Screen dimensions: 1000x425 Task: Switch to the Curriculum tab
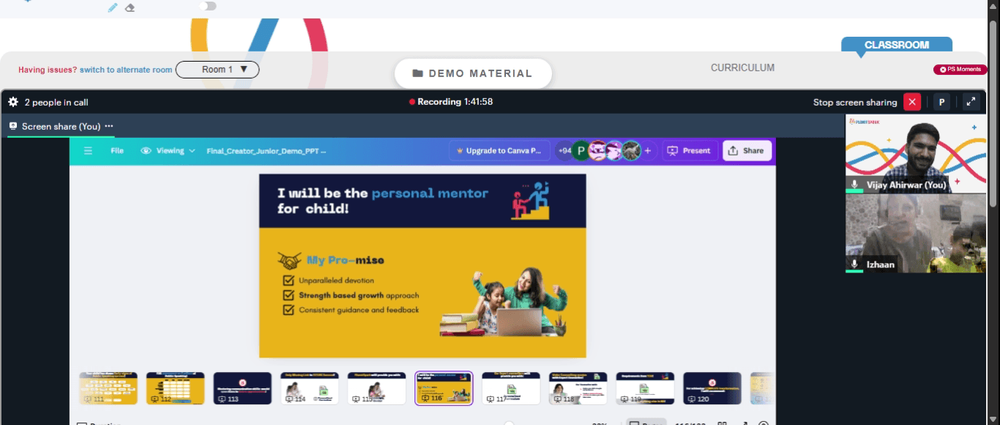[742, 68]
